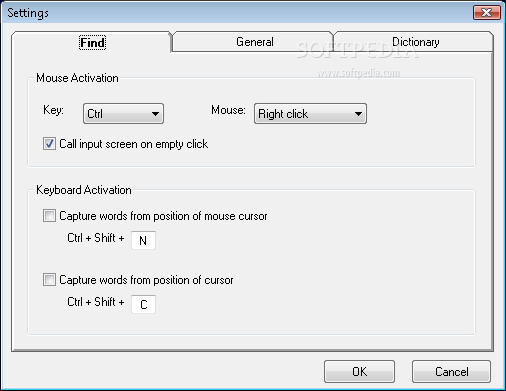The width and height of the screenshot is (506, 391).
Task: Open the Key combo box showing Ctrl
Action: point(123,114)
